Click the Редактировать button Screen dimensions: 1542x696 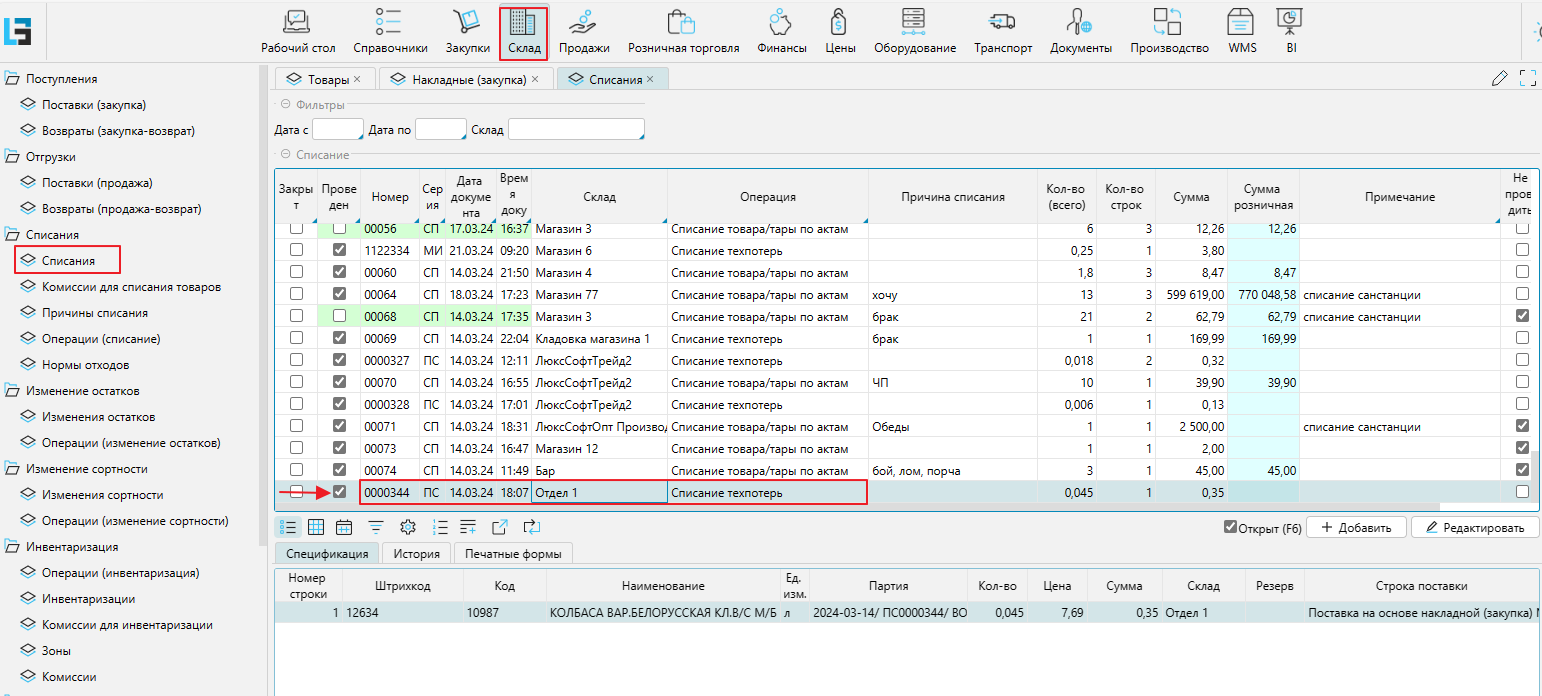[x=1474, y=527]
